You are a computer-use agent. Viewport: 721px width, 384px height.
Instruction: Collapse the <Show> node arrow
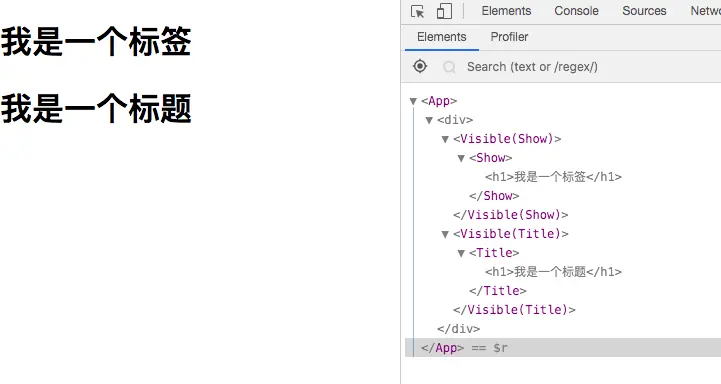click(461, 159)
